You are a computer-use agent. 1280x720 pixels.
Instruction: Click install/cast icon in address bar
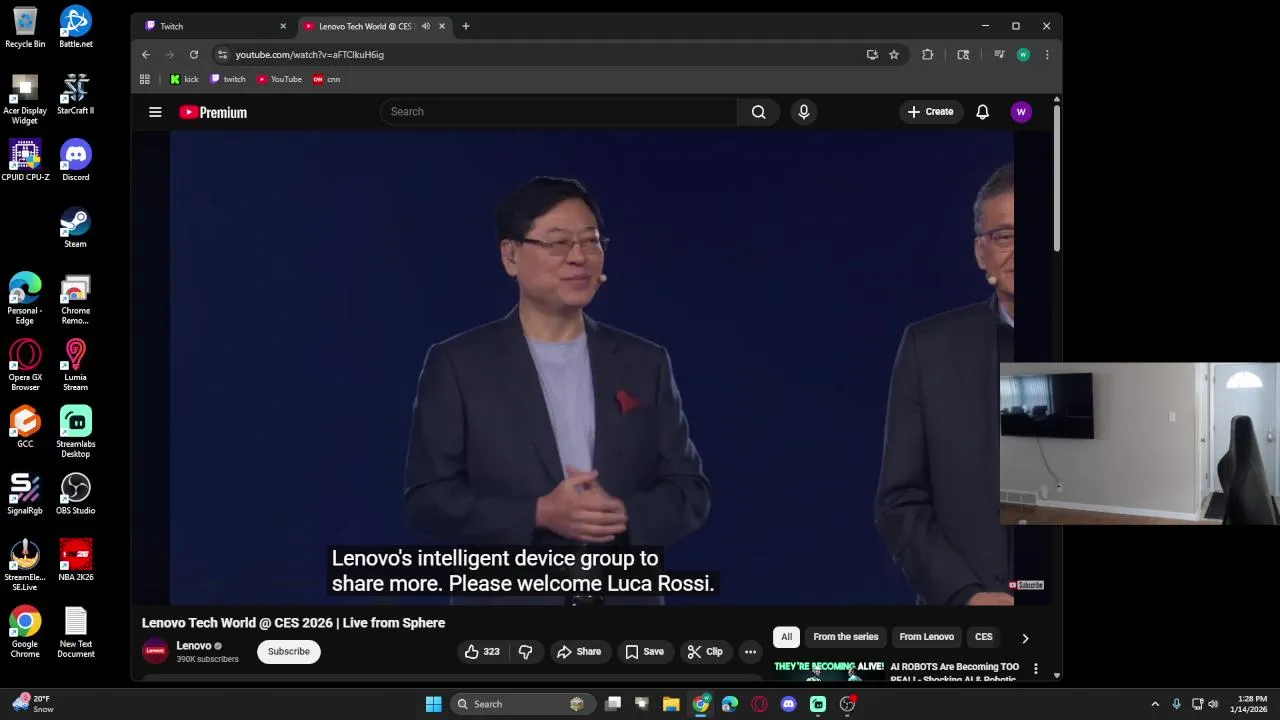tap(872, 54)
